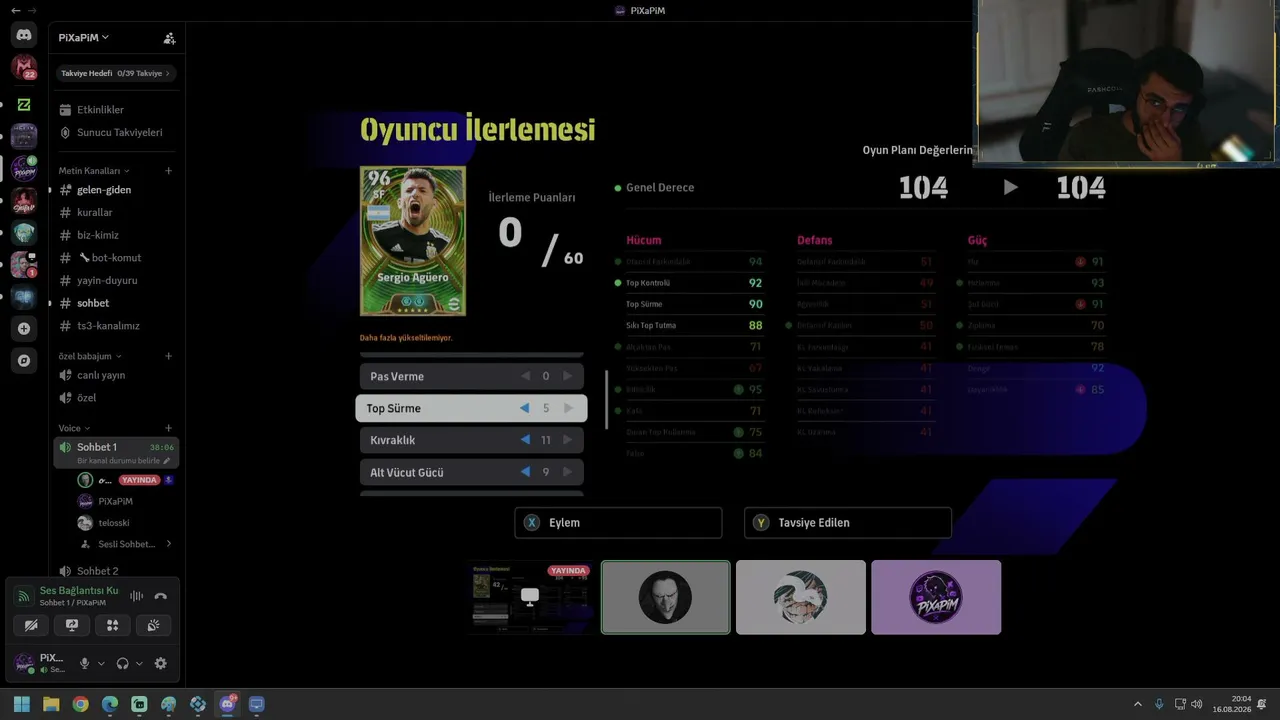This screenshot has height=720, width=1280.
Task: Collapse the Metin Kanalları category
Action: click(94, 171)
